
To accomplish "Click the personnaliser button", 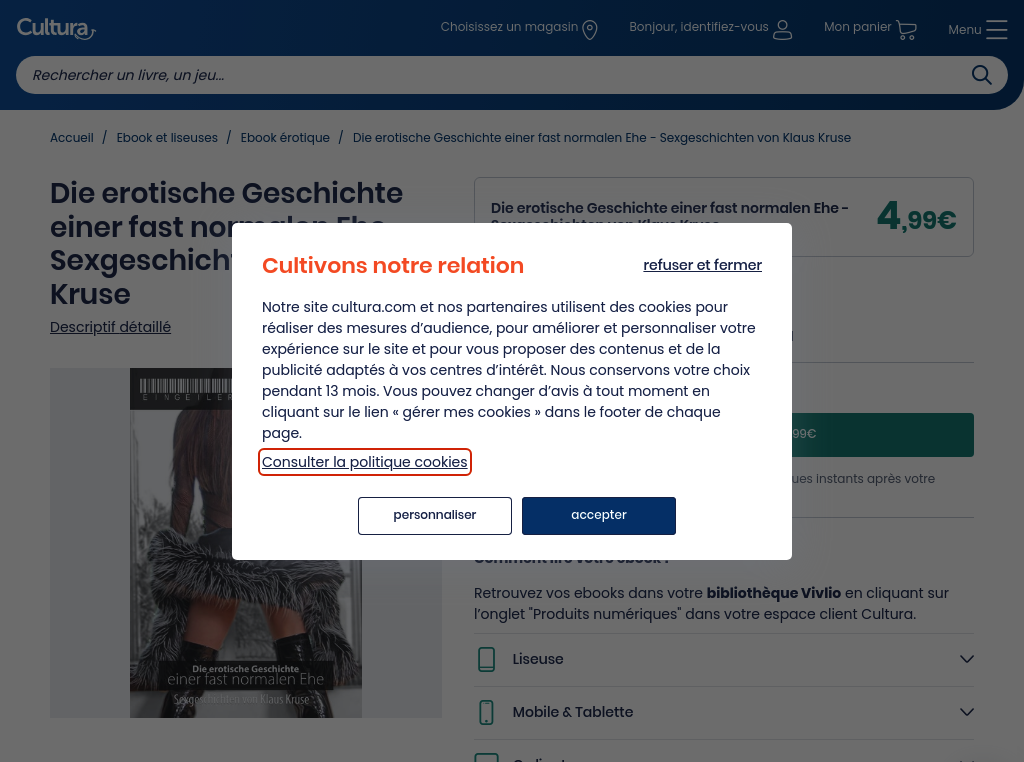I will [x=435, y=516].
